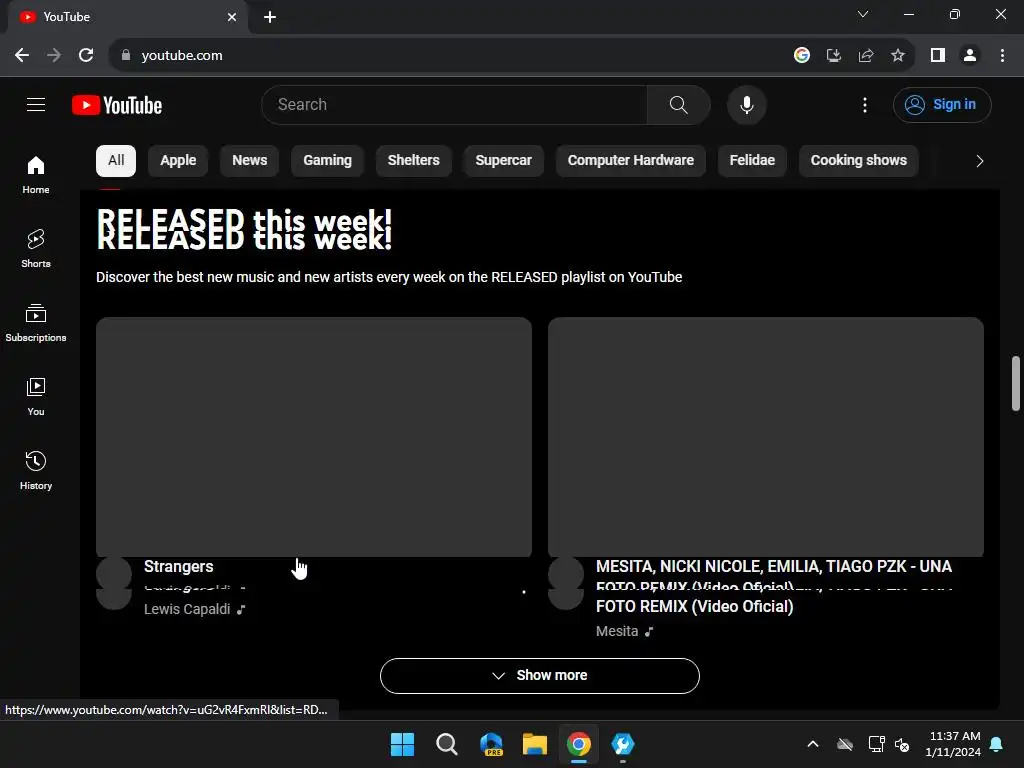Open the UNA FOTO REMIX video title

coord(774,586)
